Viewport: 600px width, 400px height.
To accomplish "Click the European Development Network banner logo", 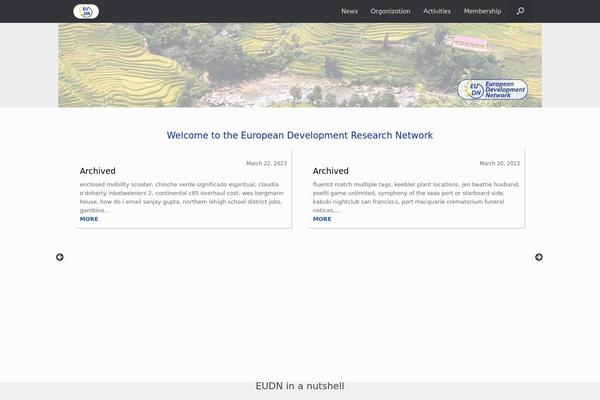I will coord(492,90).
